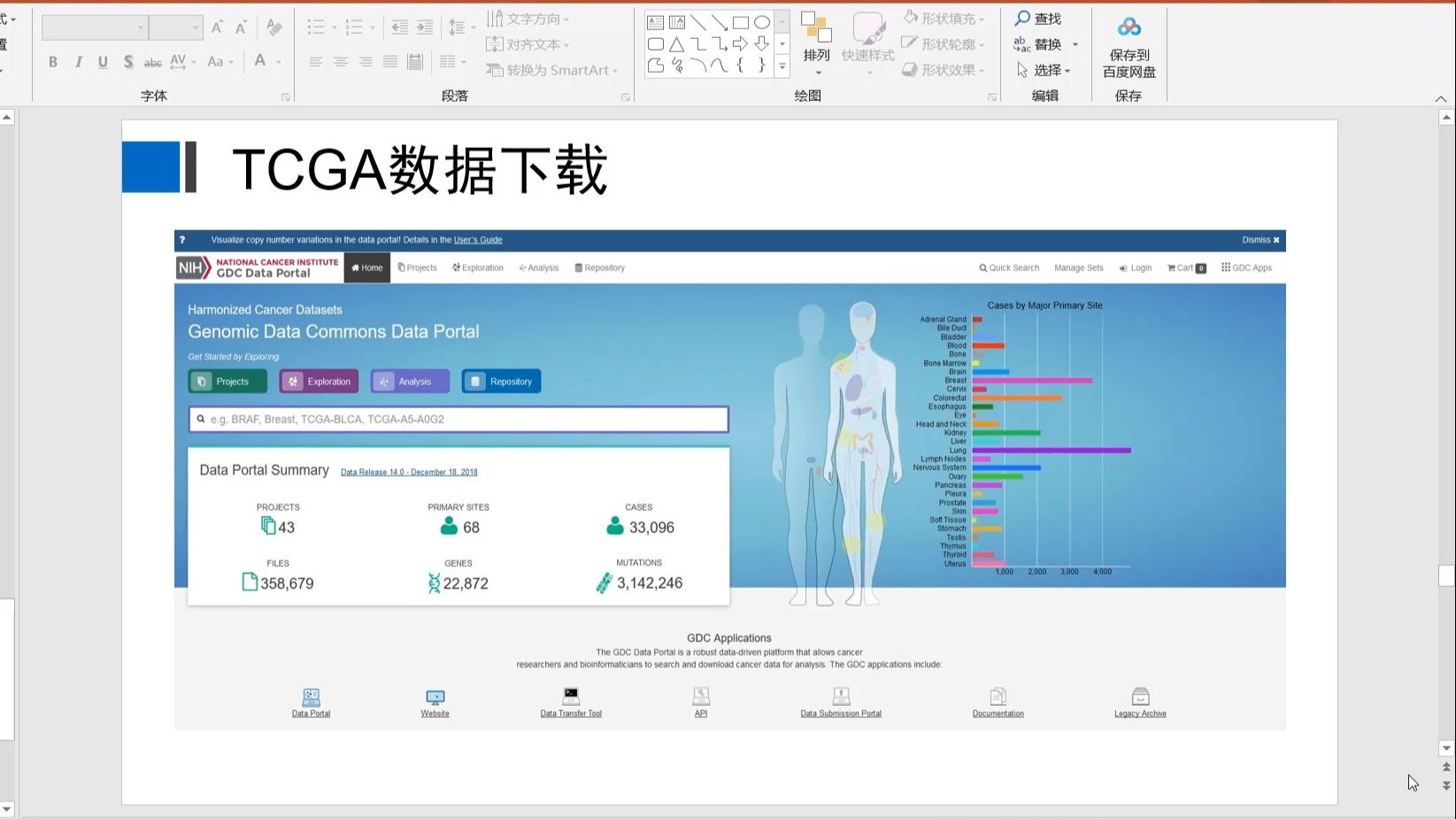Open the font name combo box
Screen dimensions: 1456x819
pos(94,27)
